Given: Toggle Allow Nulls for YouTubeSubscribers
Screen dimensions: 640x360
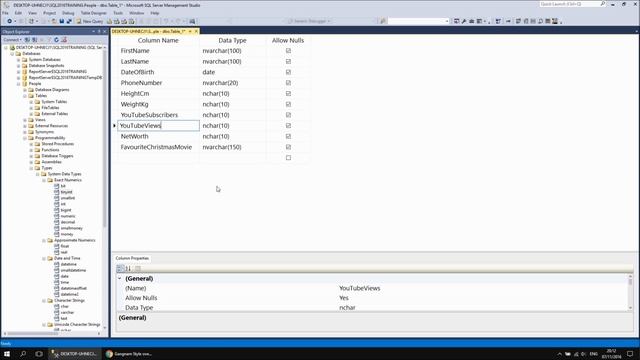Looking at the screenshot, I should coord(289,115).
